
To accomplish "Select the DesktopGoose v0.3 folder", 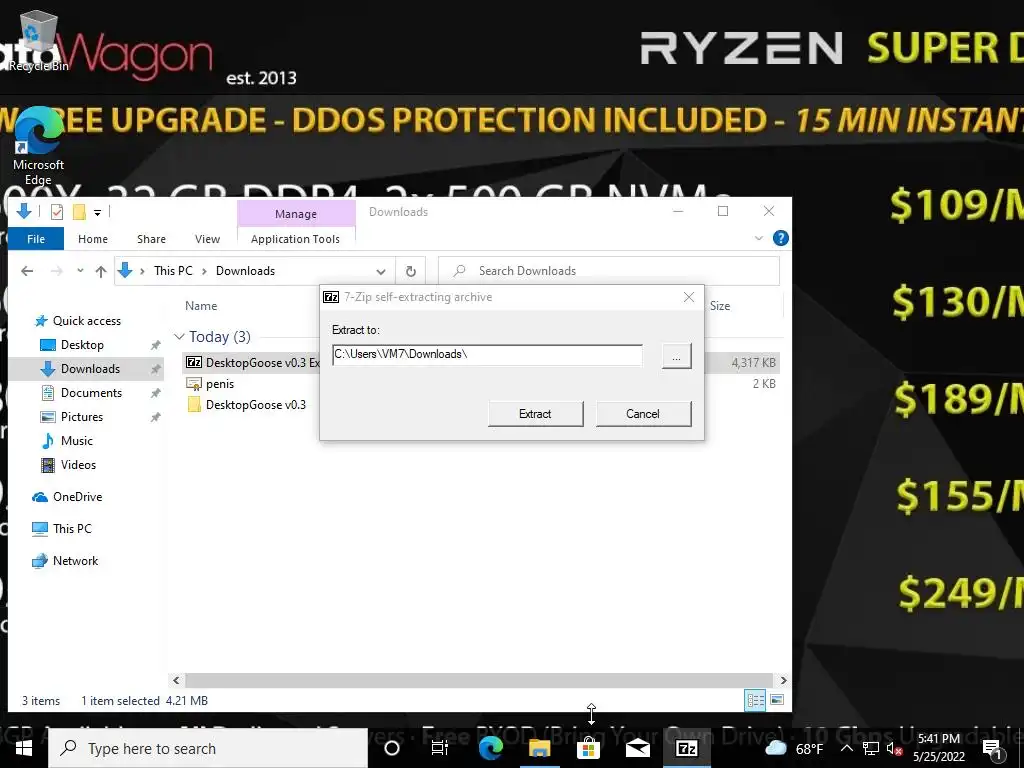I will 247,405.
